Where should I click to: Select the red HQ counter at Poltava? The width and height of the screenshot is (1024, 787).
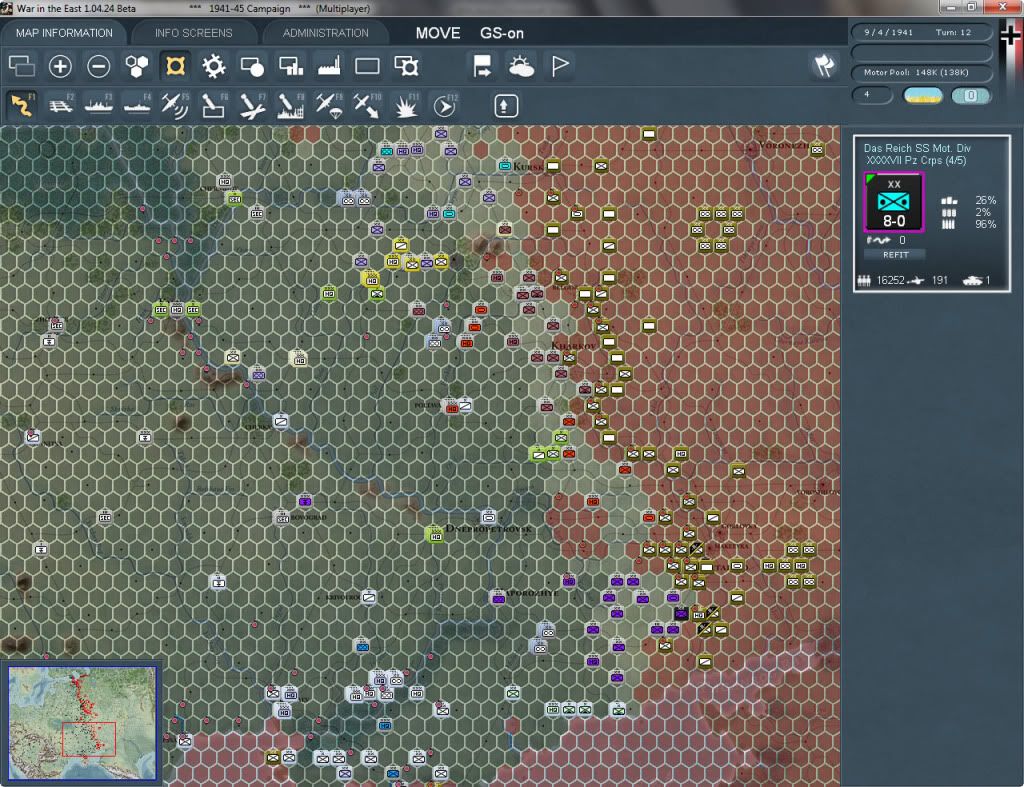coord(451,408)
